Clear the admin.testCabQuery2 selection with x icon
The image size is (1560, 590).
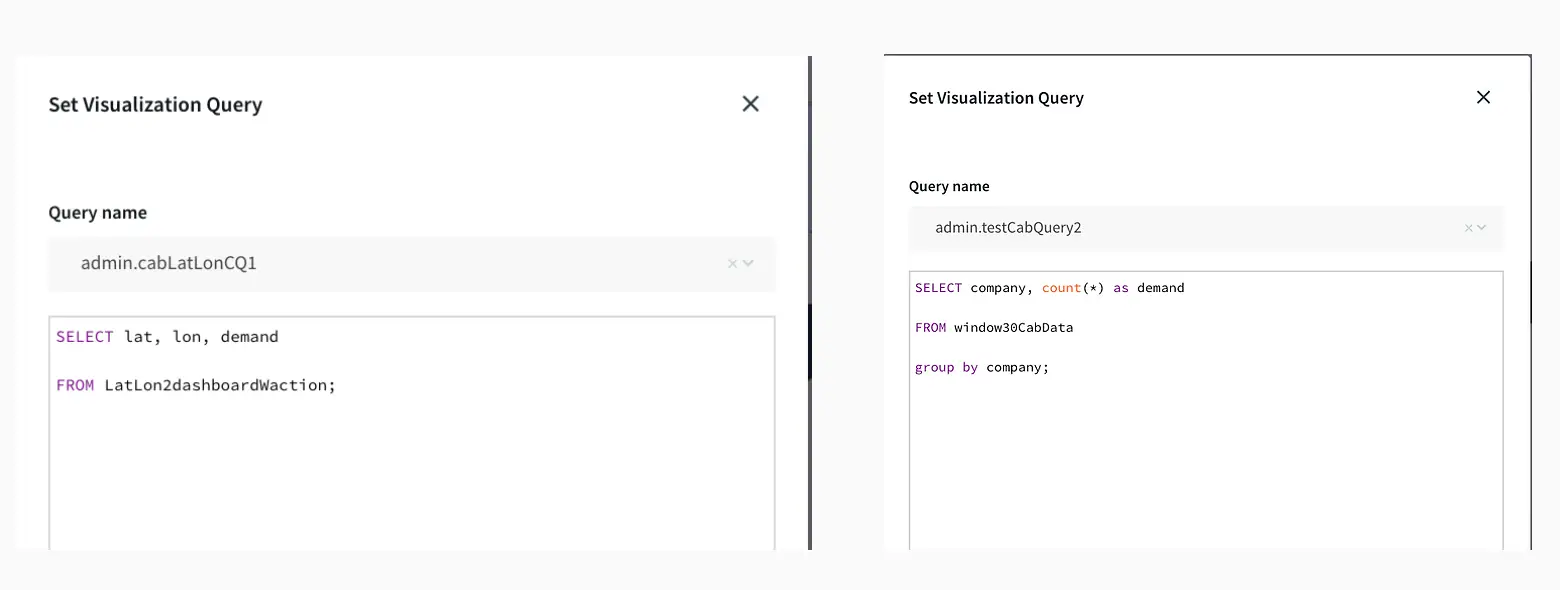click(x=1468, y=228)
